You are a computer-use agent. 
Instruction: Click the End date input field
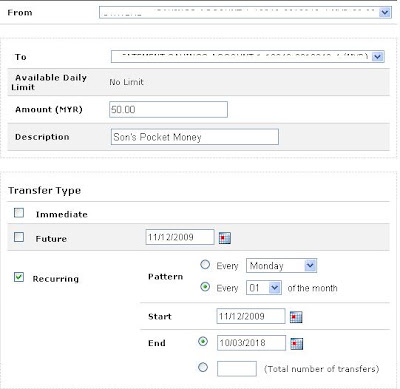pos(251,343)
